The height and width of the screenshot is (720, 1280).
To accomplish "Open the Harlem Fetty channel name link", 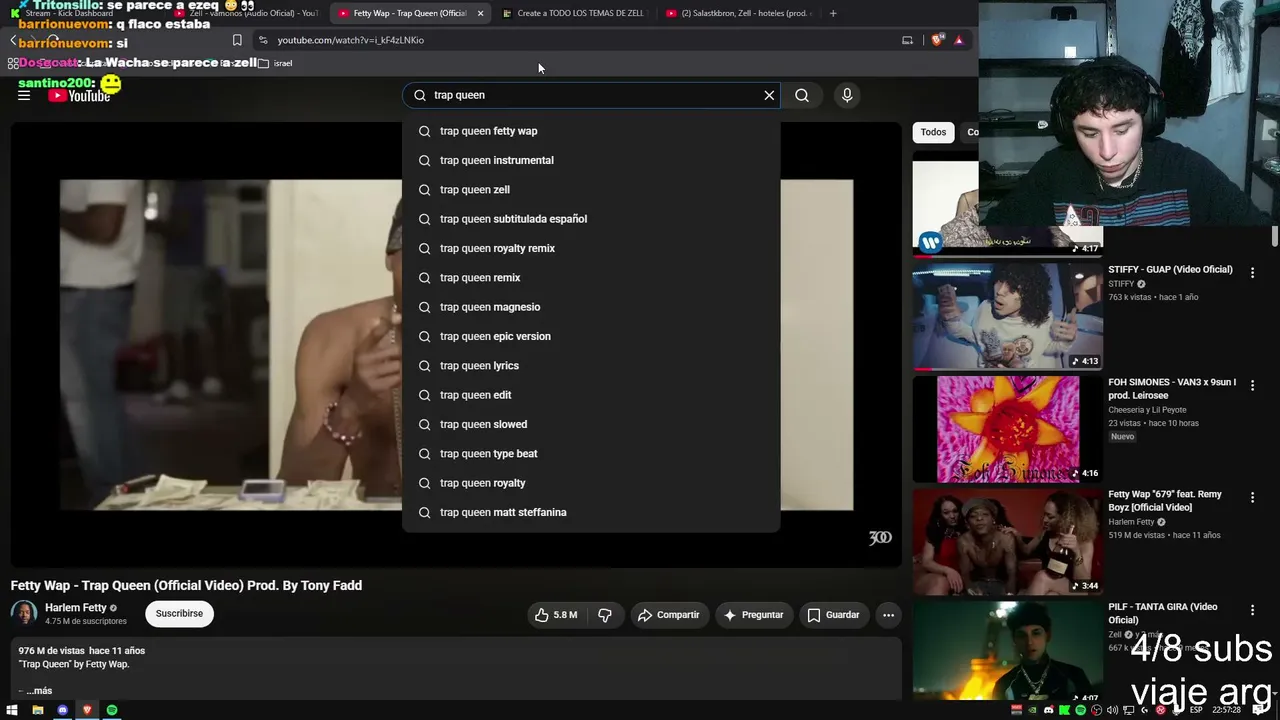I will (76, 607).
